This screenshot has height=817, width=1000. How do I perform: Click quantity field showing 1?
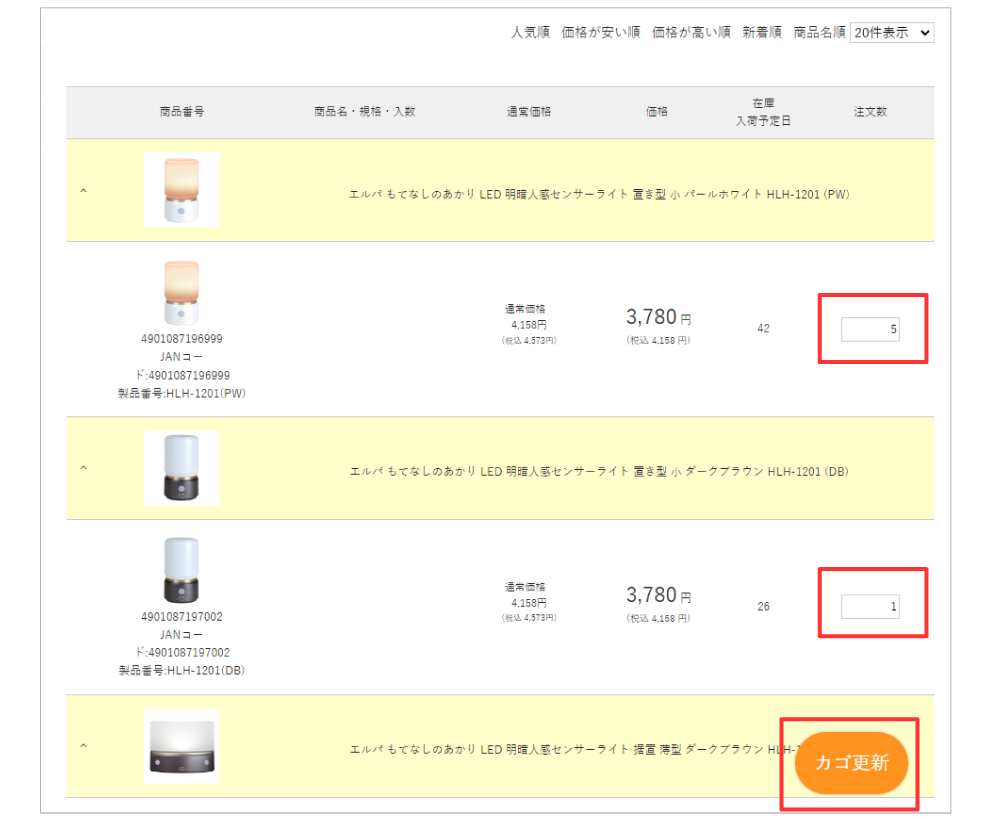pyautogui.click(x=870, y=606)
